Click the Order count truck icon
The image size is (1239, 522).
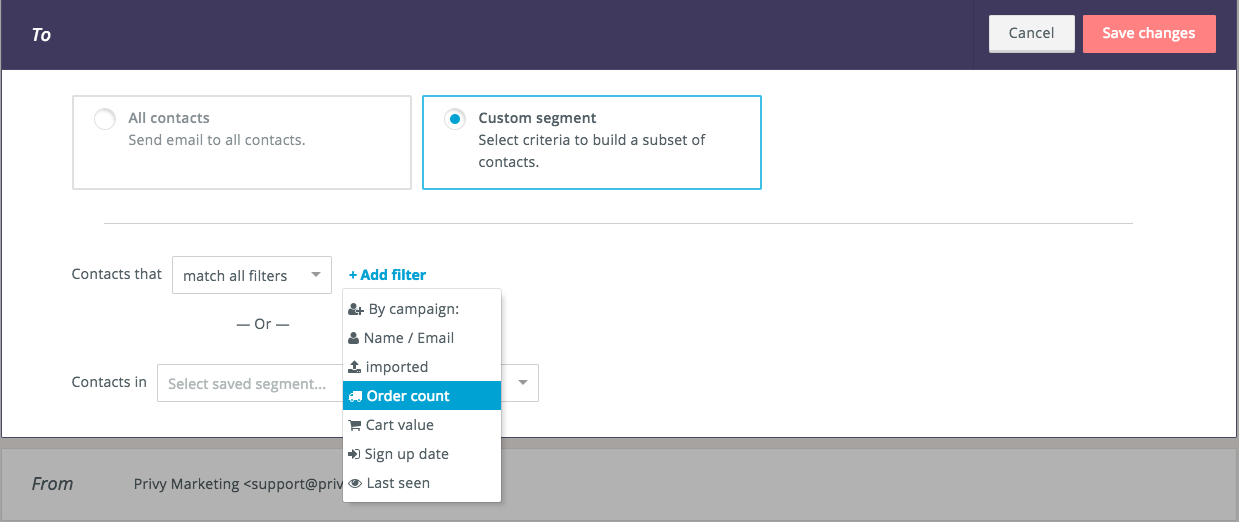pyautogui.click(x=355, y=397)
